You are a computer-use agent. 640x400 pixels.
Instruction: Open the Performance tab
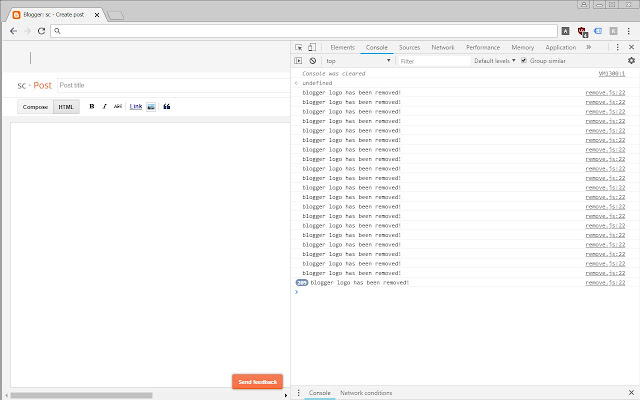click(x=483, y=47)
